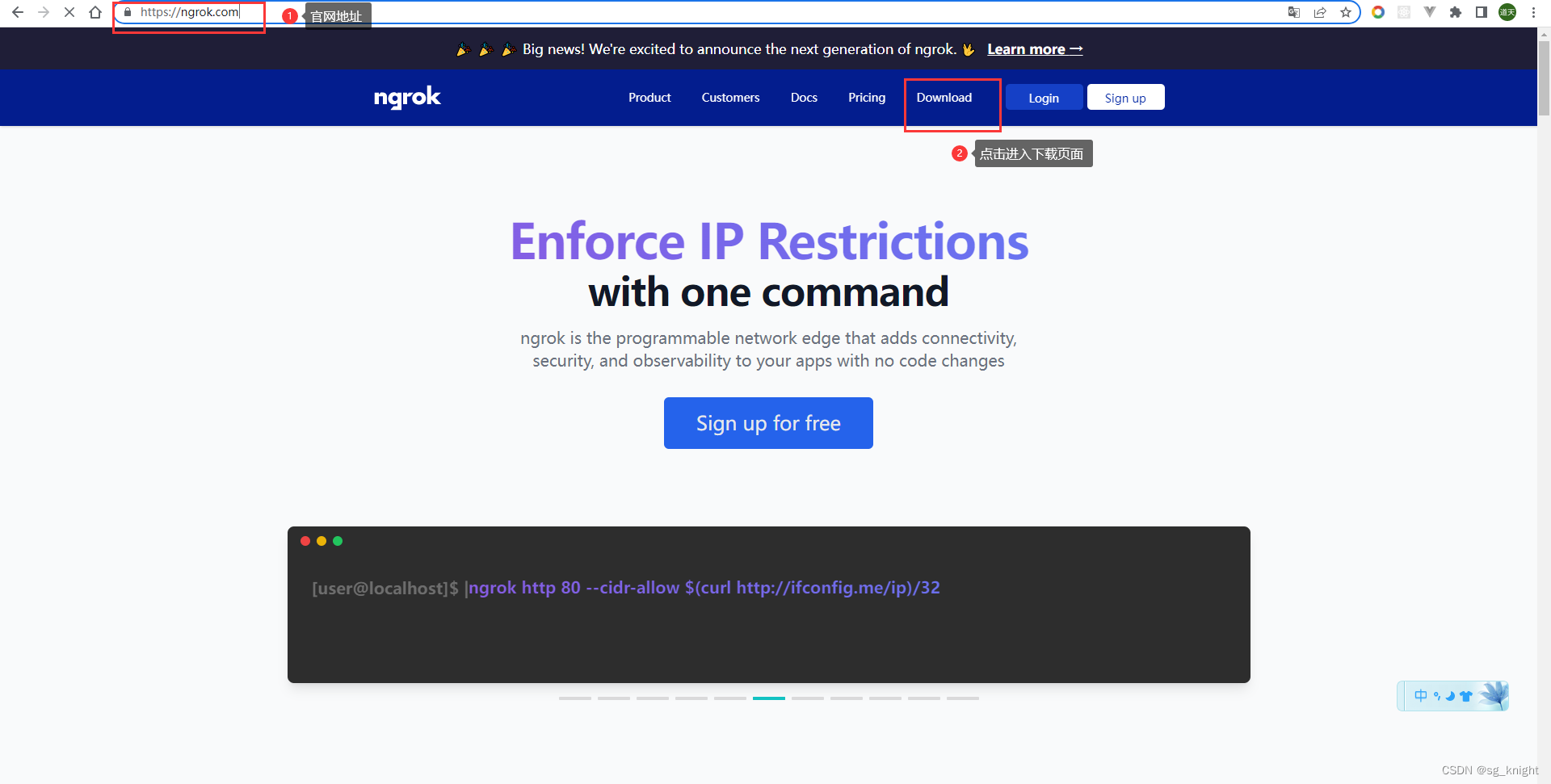Open the Product menu item
This screenshot has width=1551, height=784.
649,98
